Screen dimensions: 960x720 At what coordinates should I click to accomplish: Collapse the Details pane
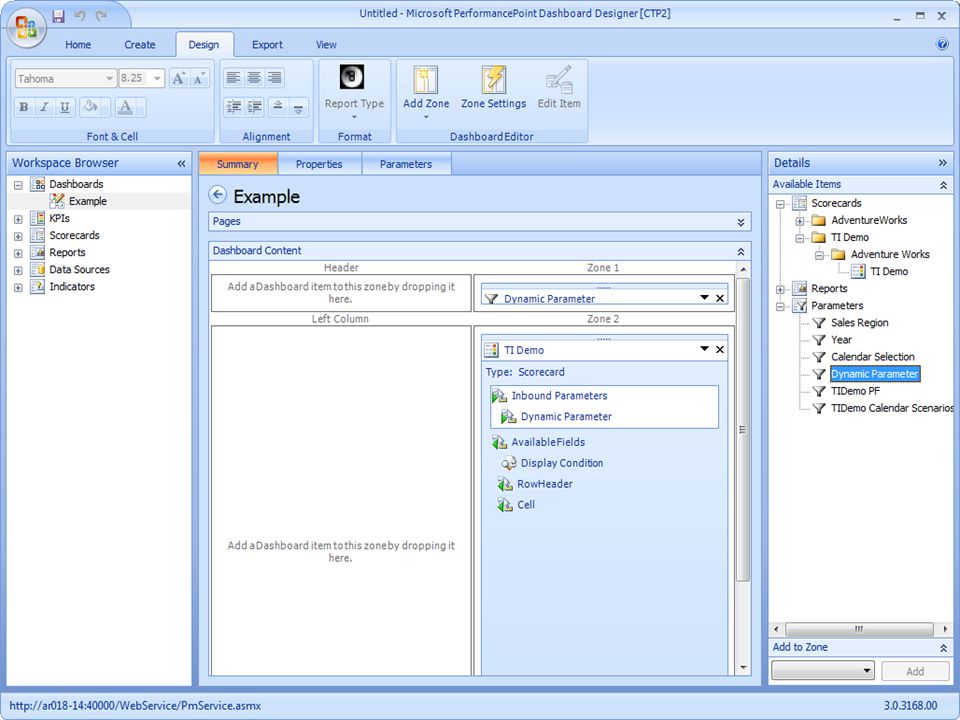click(942, 163)
